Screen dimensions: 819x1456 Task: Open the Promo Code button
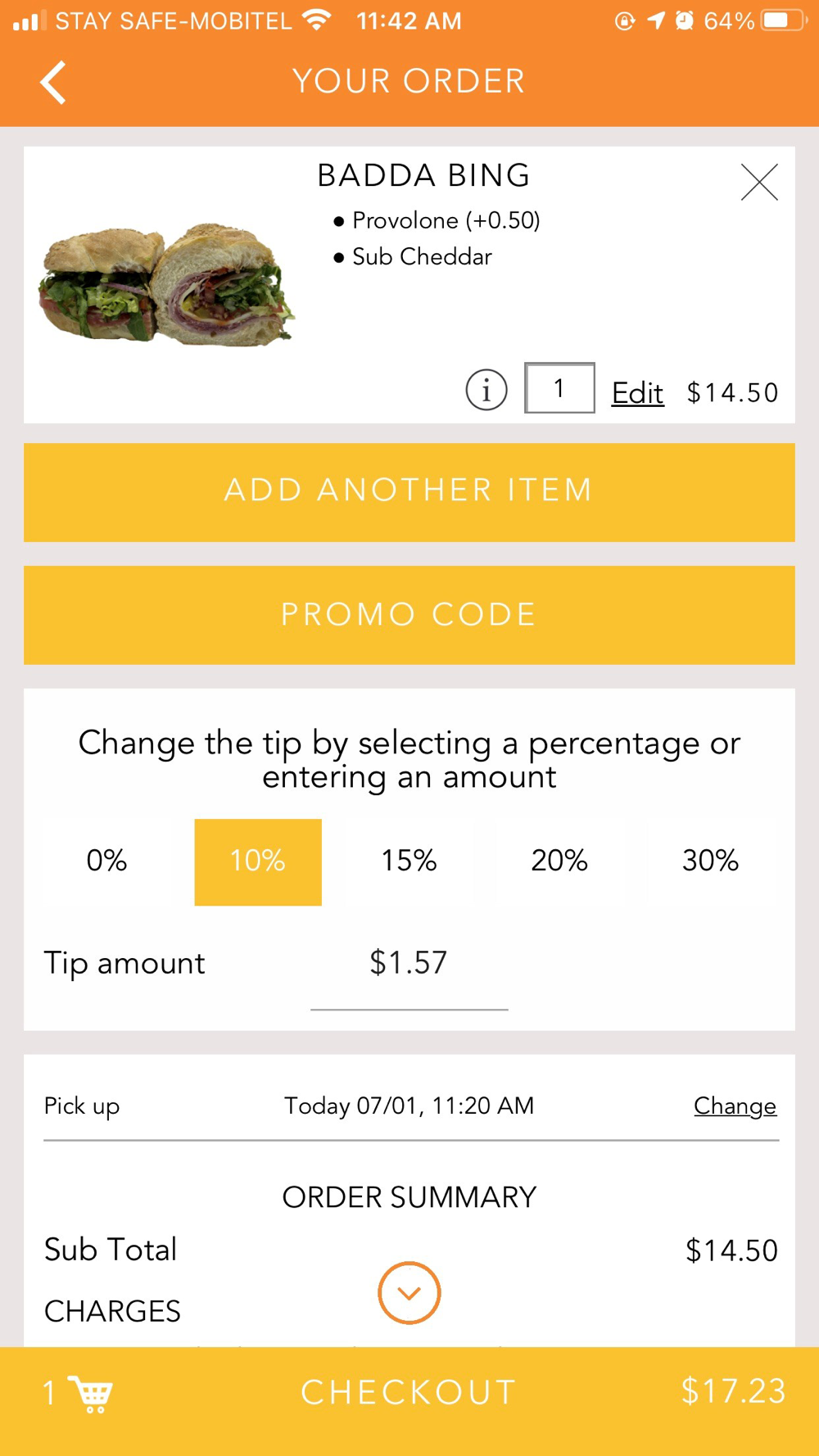coord(409,615)
